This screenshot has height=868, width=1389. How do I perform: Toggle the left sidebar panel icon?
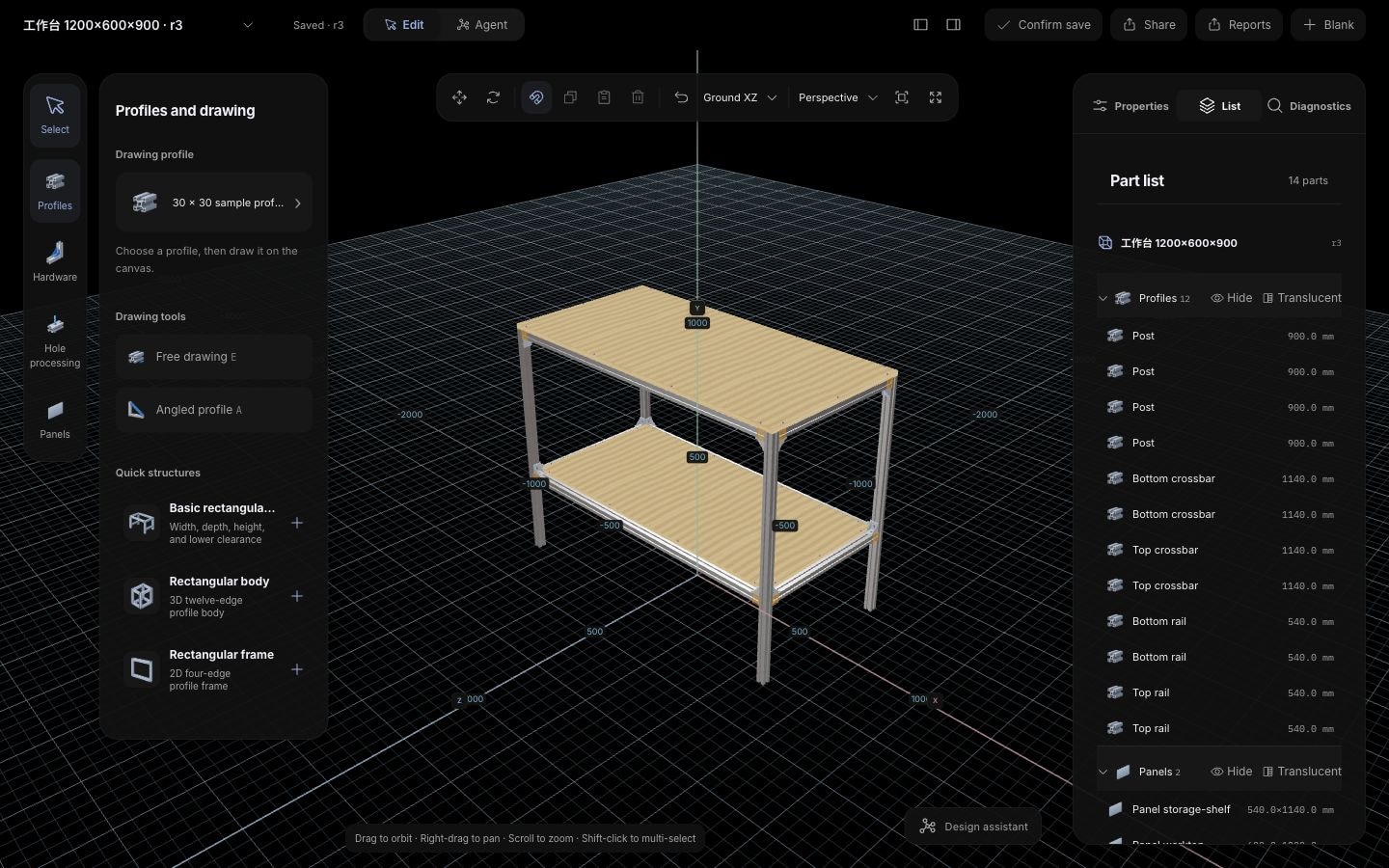(920, 25)
